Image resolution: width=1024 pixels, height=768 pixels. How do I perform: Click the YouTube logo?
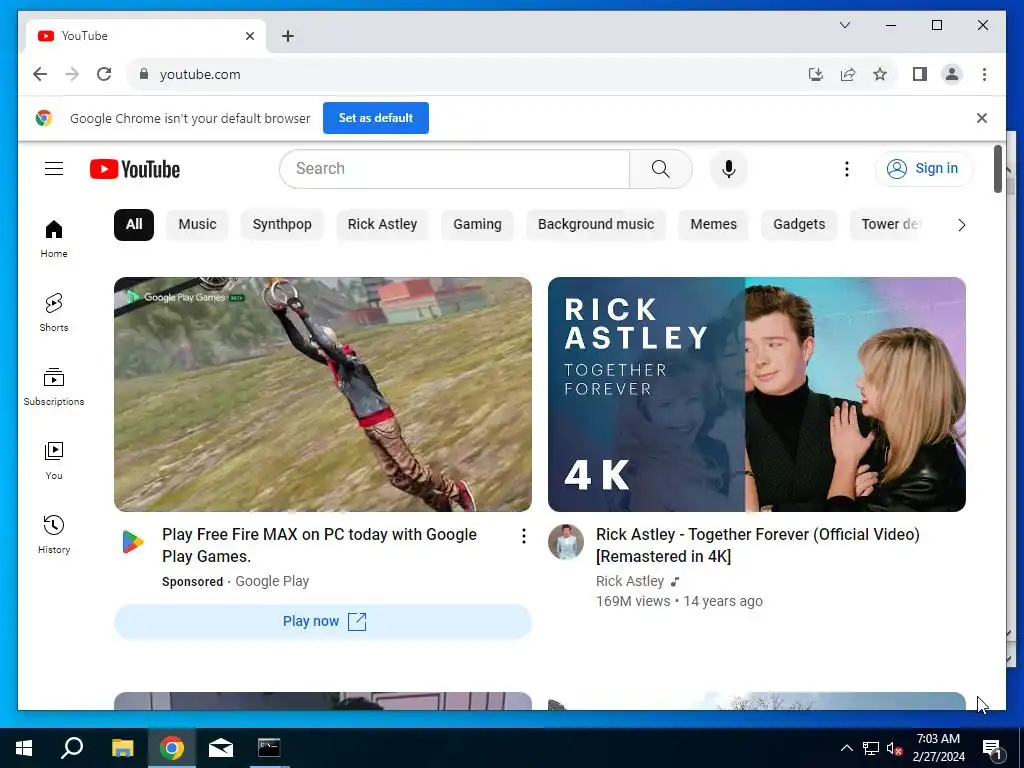coord(135,169)
